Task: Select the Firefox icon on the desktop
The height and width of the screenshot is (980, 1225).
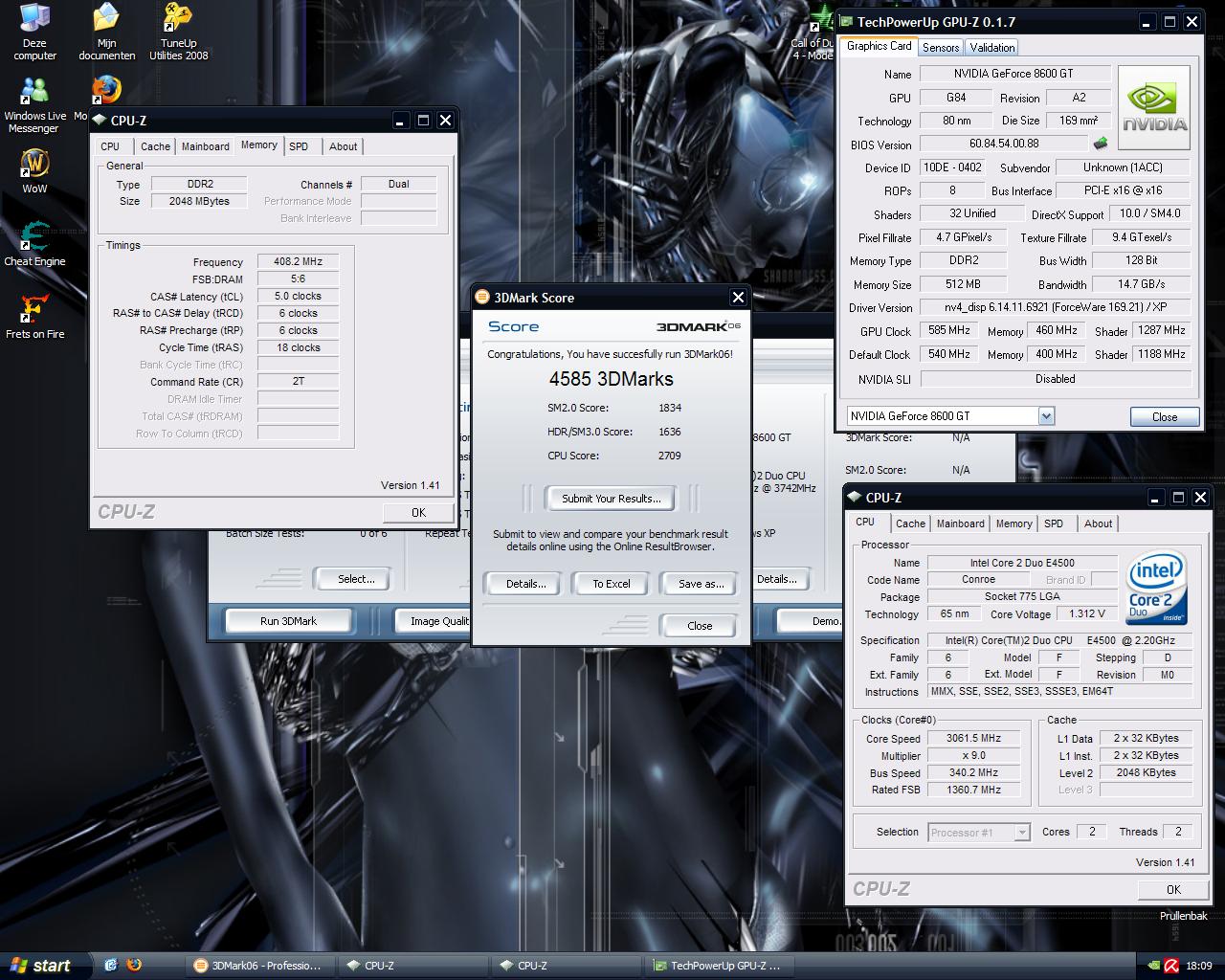Action: pos(106,90)
